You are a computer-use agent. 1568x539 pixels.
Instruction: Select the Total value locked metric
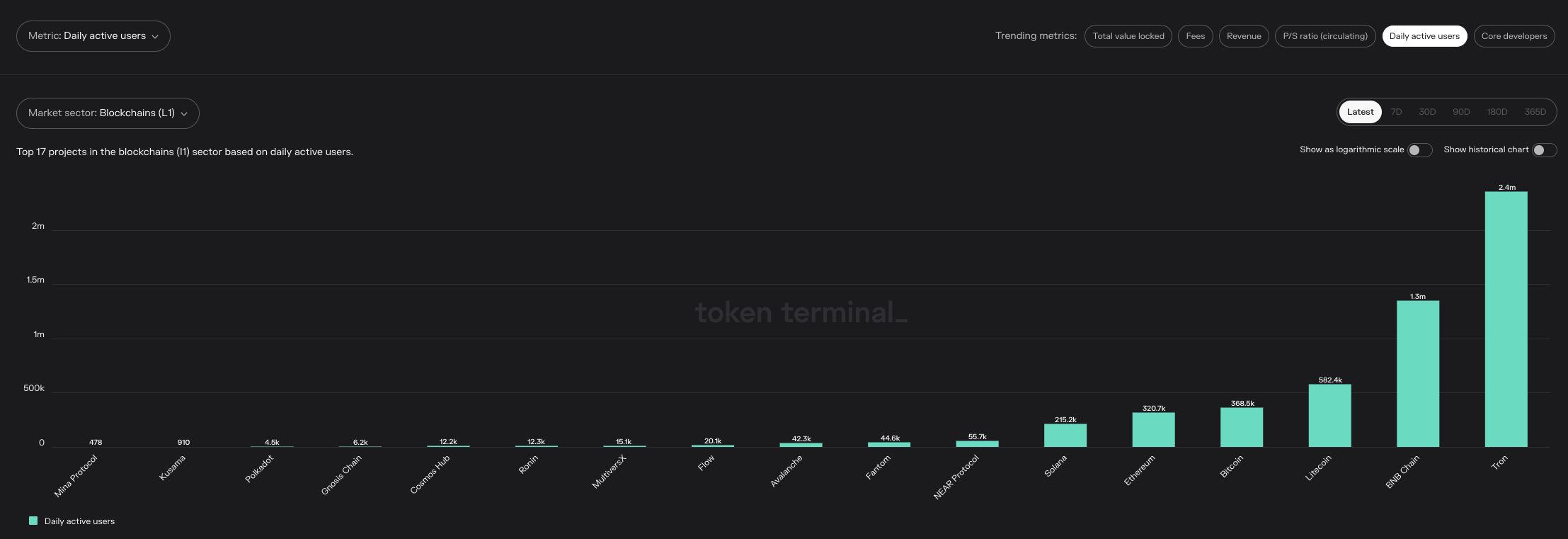click(1128, 36)
